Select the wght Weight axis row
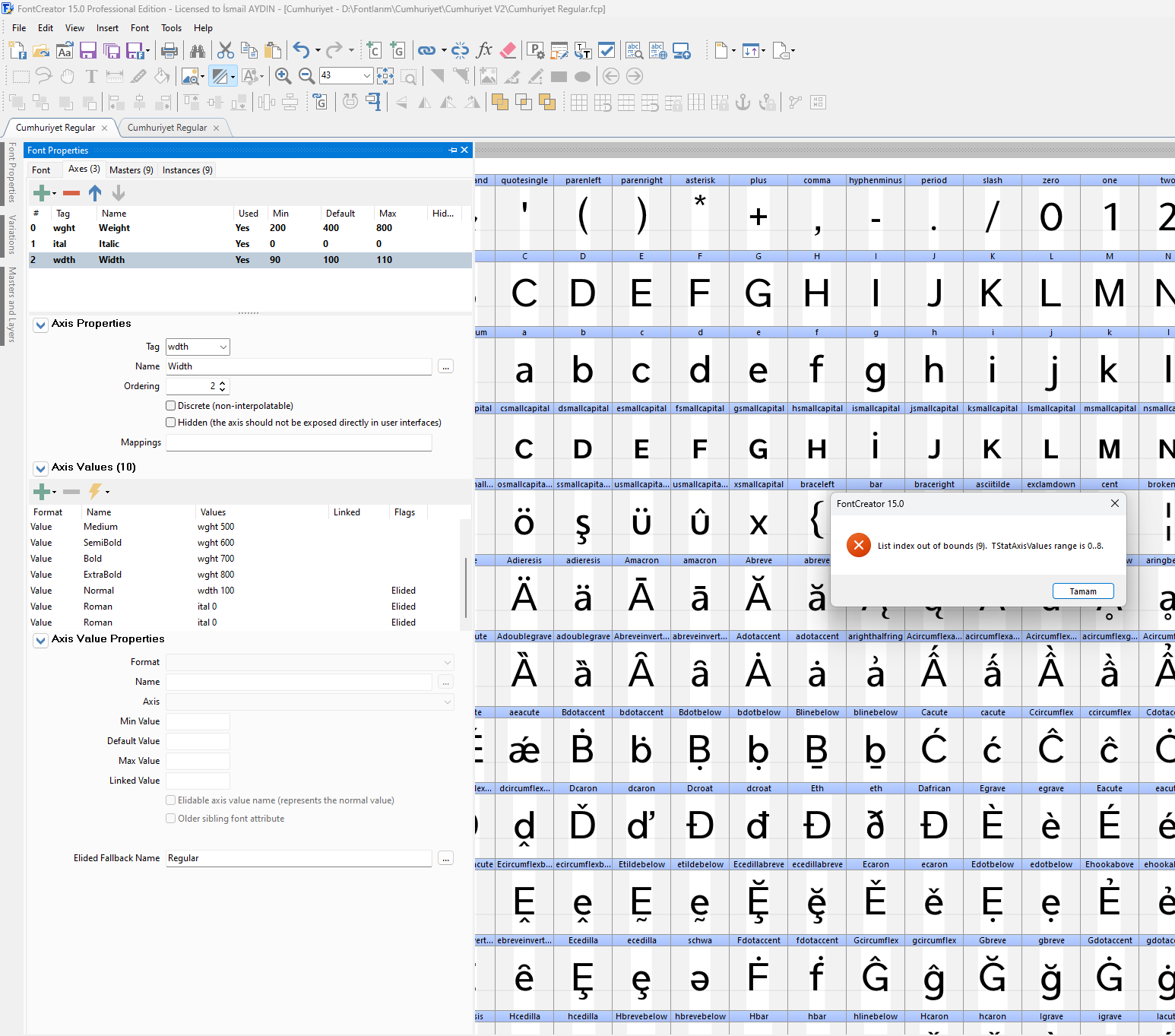This screenshot has height=1036, width=1175. (x=250, y=228)
